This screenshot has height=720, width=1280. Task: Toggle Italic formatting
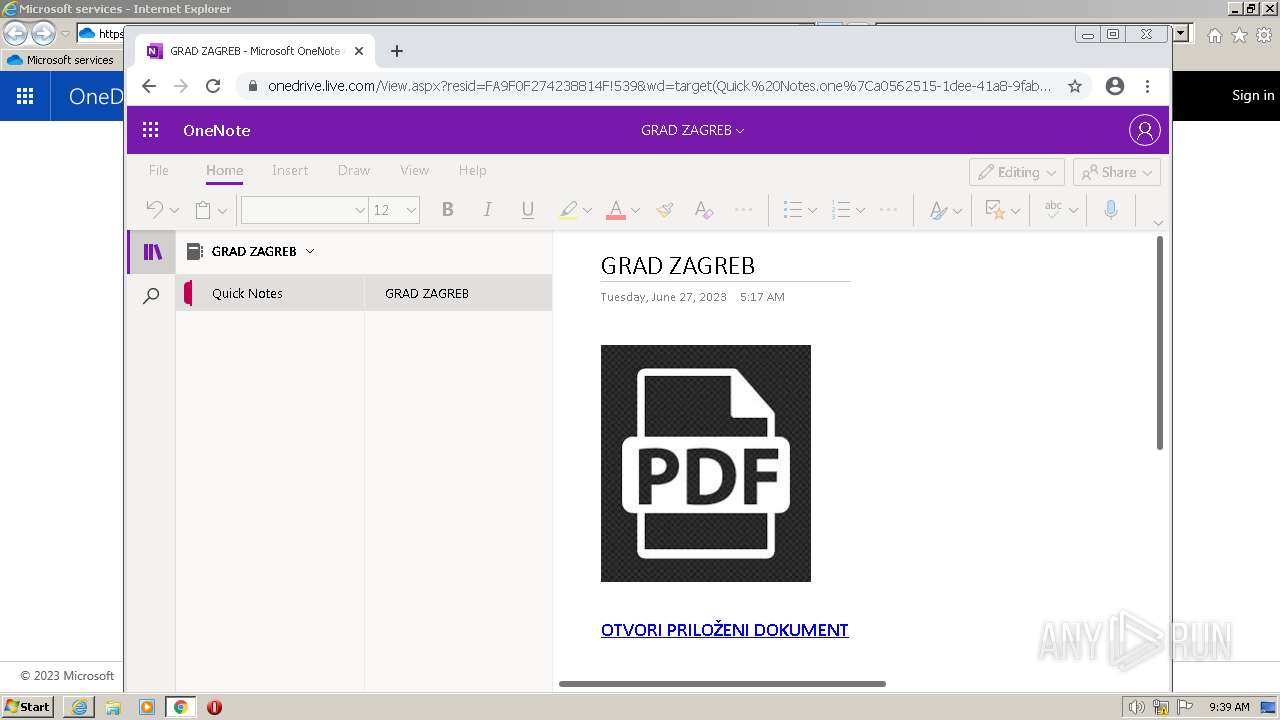(x=487, y=209)
